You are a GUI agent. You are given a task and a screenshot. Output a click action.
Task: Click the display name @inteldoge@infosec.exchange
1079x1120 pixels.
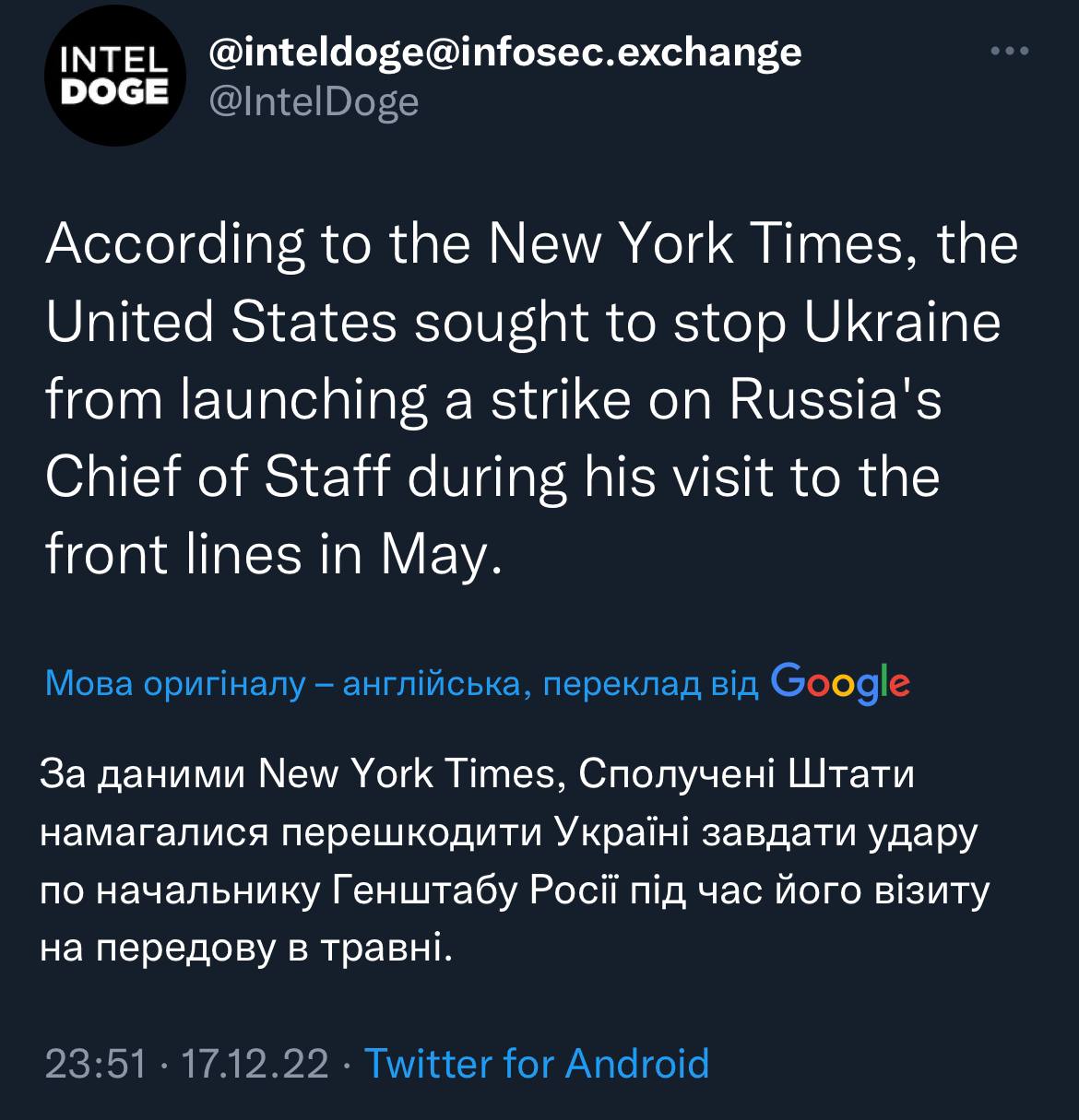point(505,53)
